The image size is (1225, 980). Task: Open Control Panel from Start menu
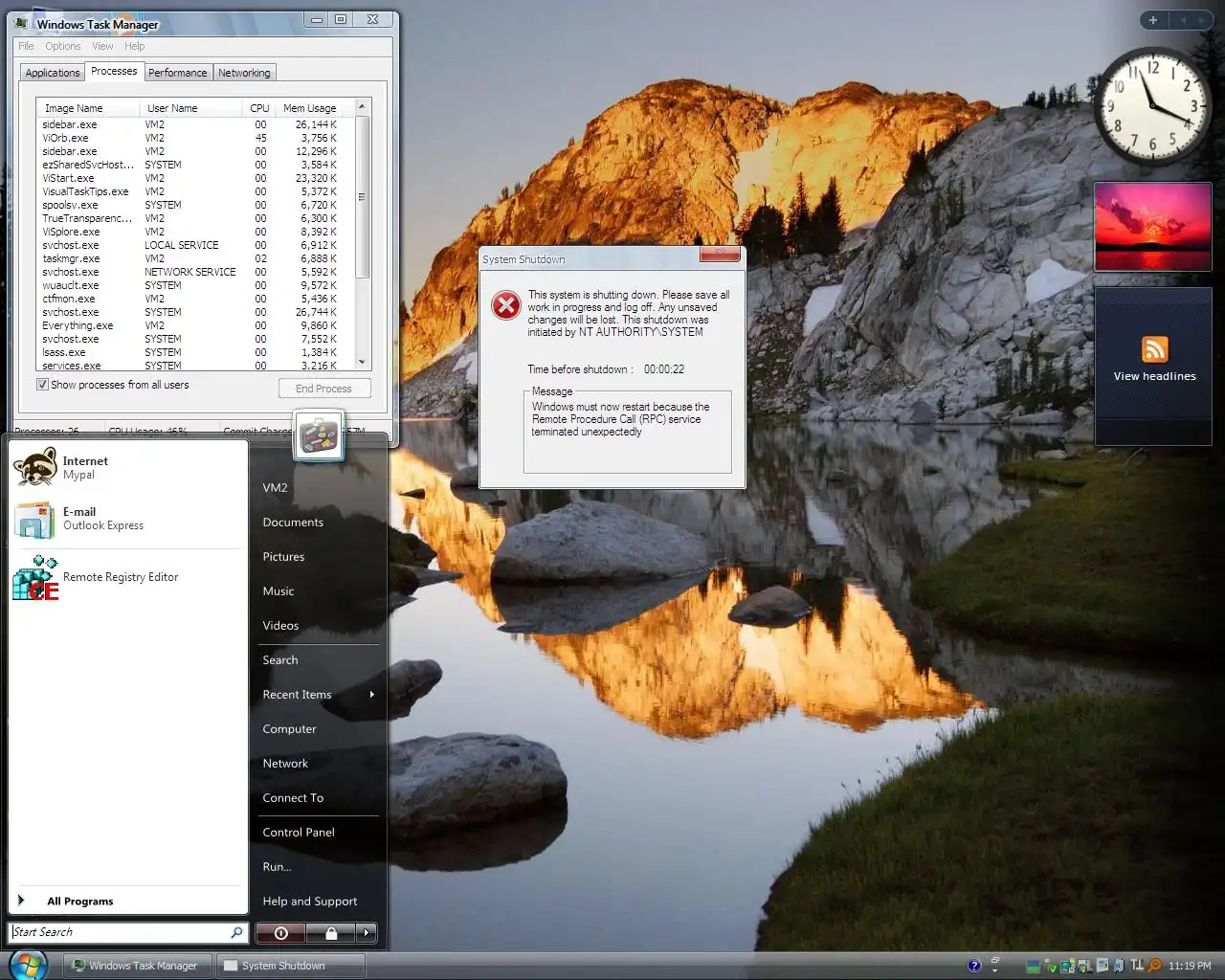(299, 833)
